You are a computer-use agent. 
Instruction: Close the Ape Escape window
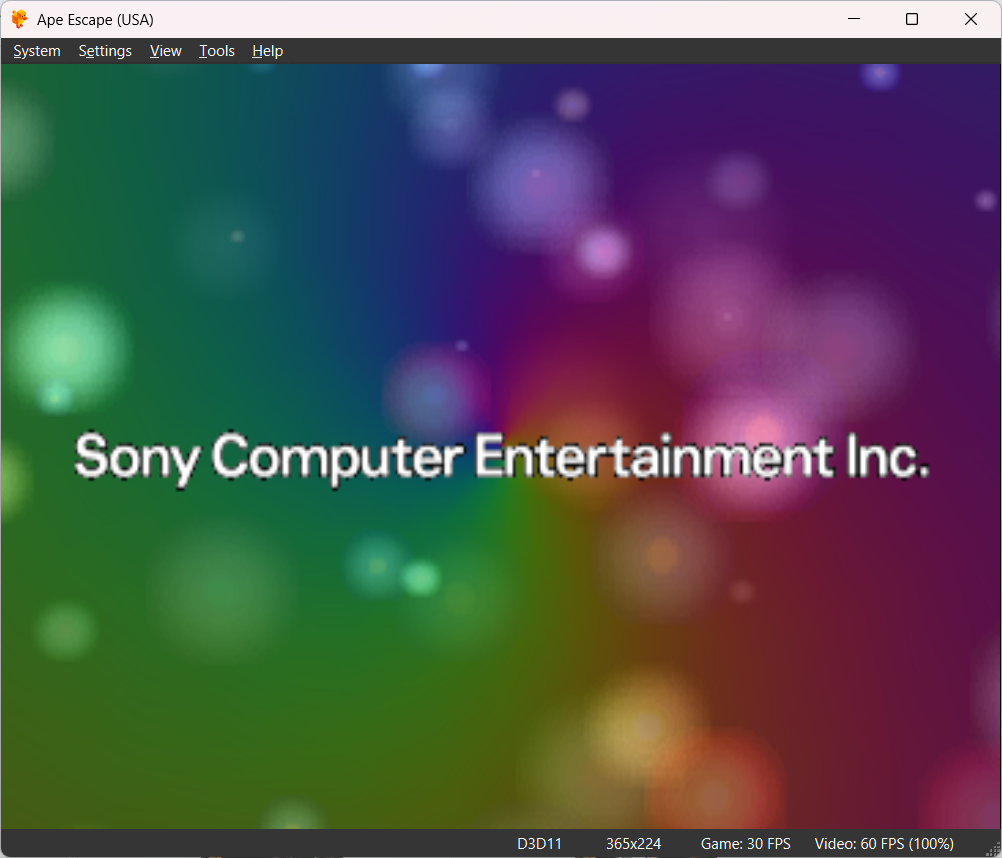(971, 19)
